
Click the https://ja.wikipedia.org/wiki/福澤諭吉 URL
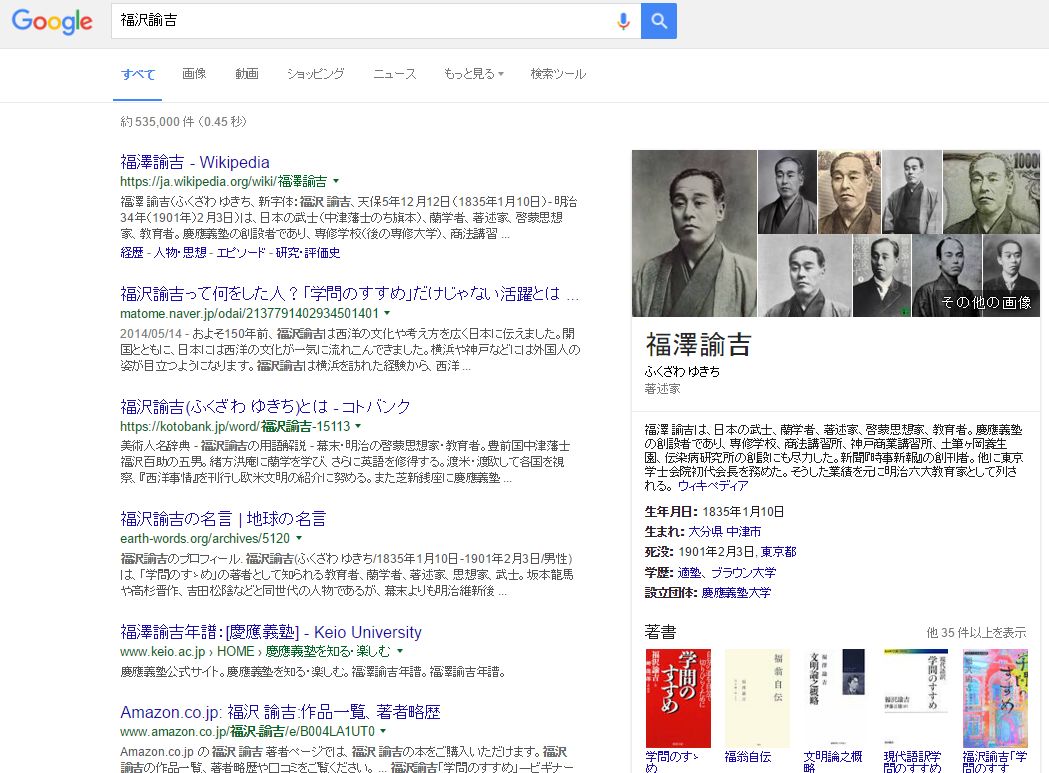click(223, 181)
